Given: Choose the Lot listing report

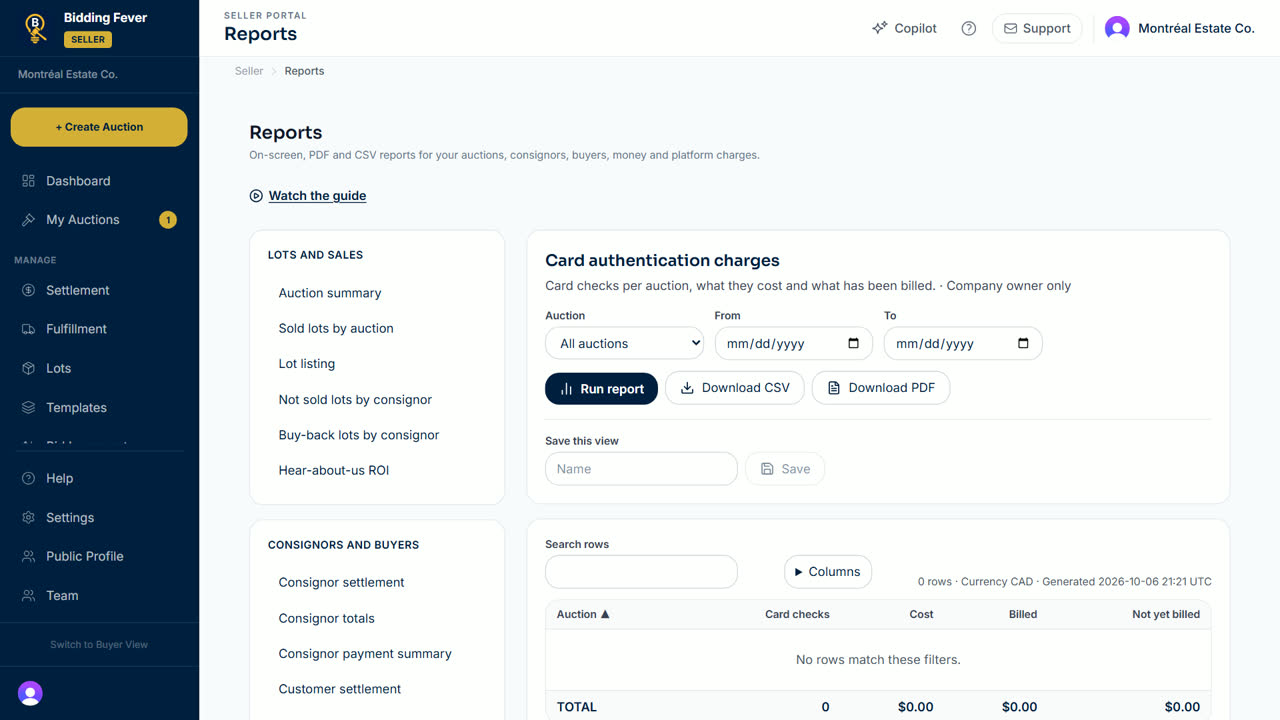Looking at the screenshot, I should click(307, 364).
